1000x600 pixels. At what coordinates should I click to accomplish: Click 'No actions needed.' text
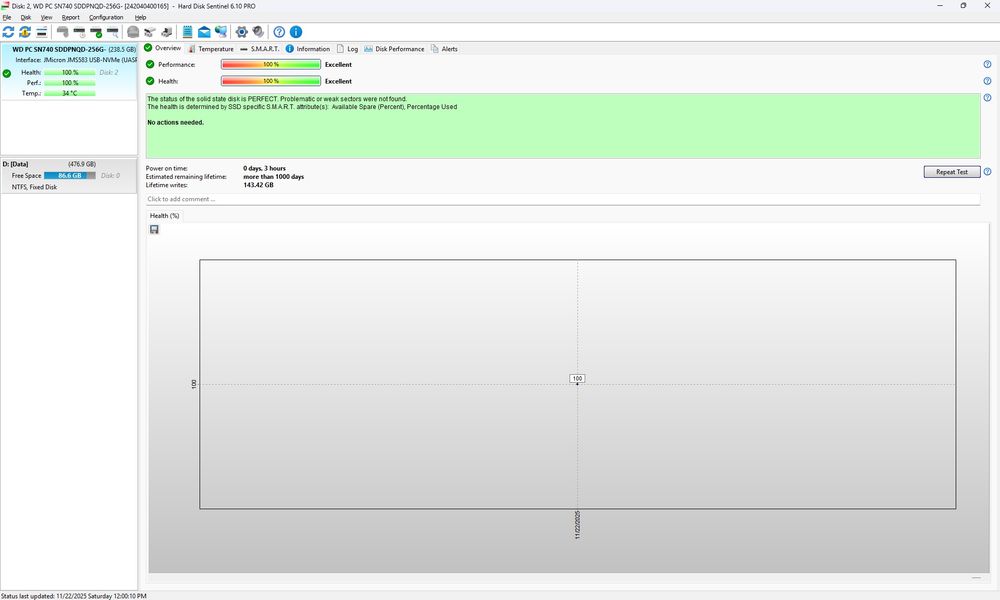(175, 122)
